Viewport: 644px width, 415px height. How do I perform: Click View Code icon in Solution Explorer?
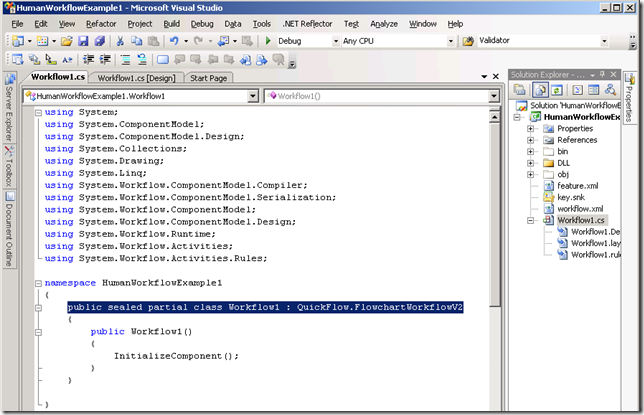577,90
